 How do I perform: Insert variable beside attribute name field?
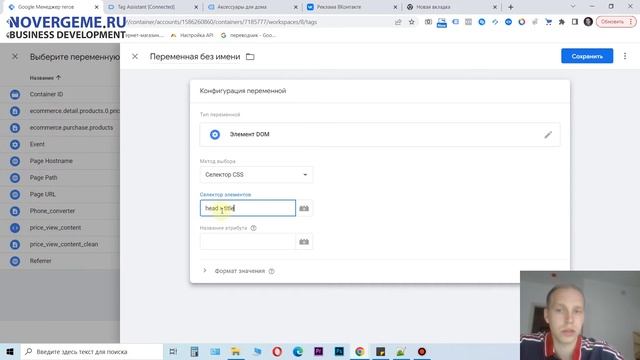pos(304,242)
